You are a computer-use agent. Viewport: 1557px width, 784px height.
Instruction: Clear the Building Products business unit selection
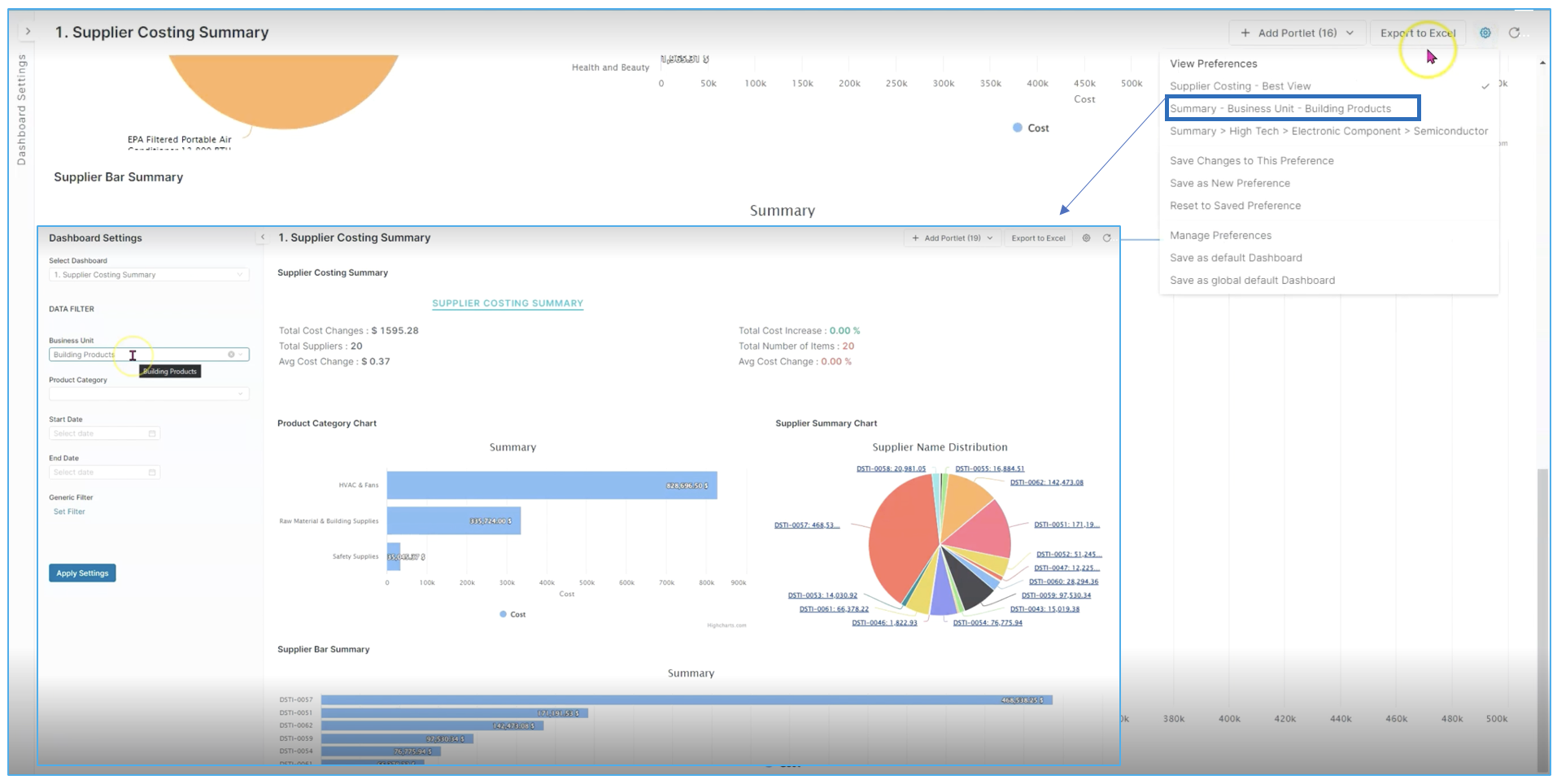231,355
